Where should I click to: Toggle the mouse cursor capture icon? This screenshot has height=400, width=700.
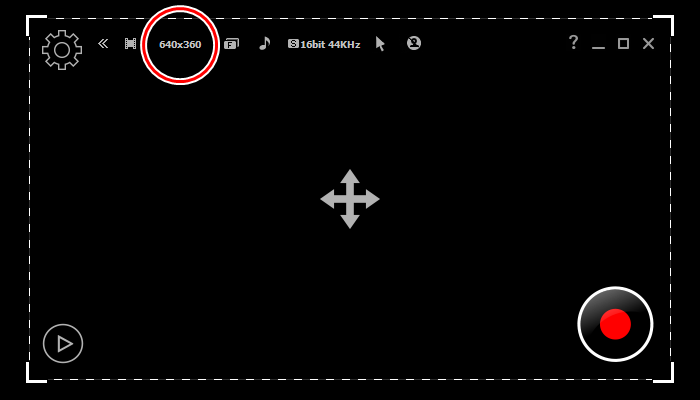pyautogui.click(x=380, y=44)
